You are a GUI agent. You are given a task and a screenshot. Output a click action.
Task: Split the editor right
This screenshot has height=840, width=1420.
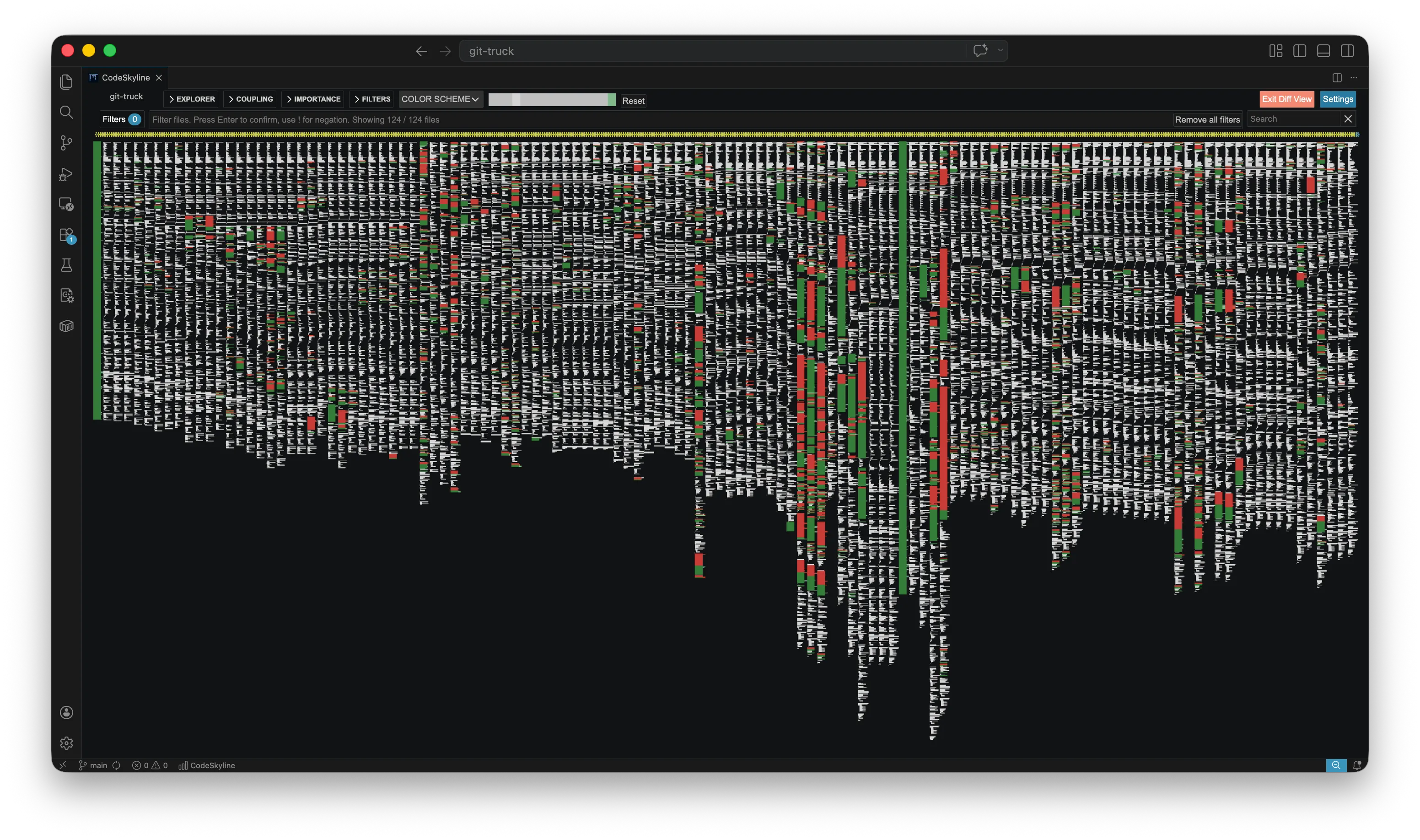1337,77
